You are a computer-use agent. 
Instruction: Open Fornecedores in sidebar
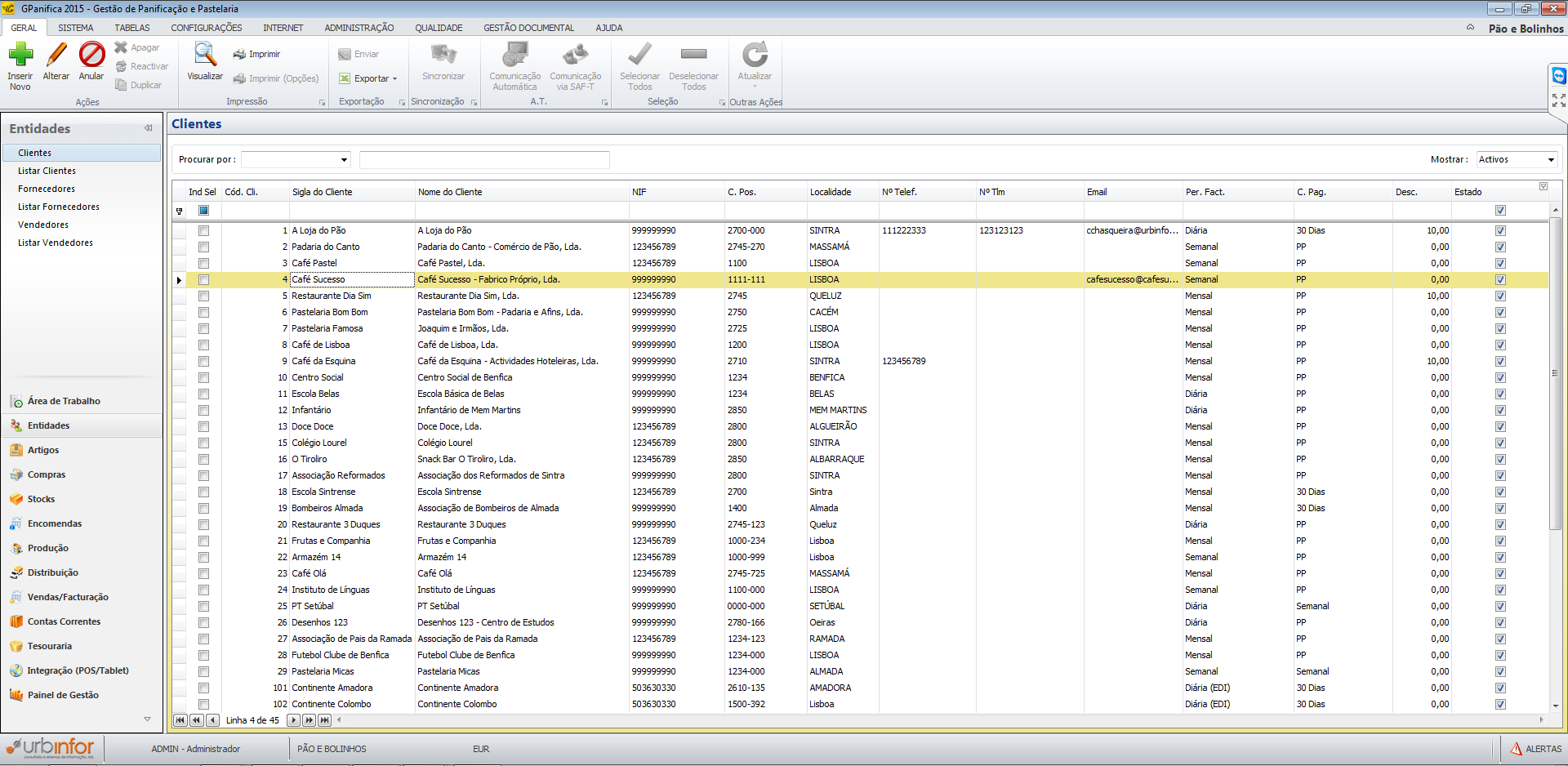pyautogui.click(x=47, y=189)
